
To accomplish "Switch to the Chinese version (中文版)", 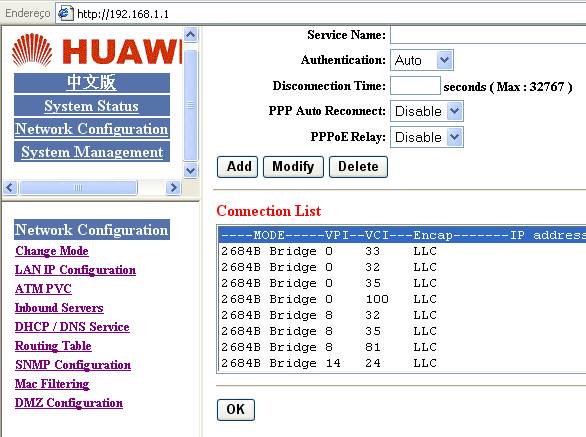I will click(92, 83).
